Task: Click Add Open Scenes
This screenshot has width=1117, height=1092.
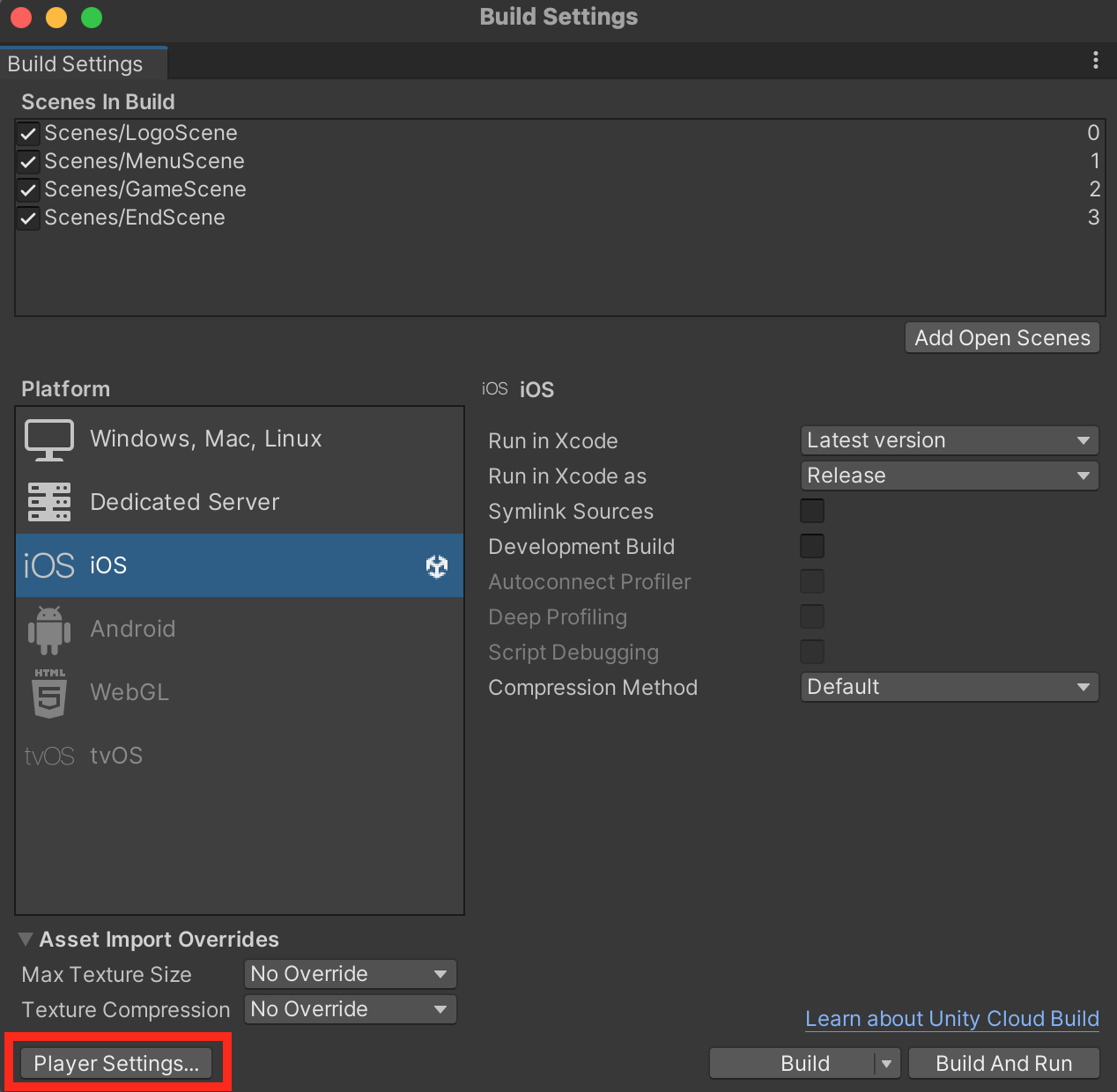Action: pyautogui.click(x=1002, y=337)
